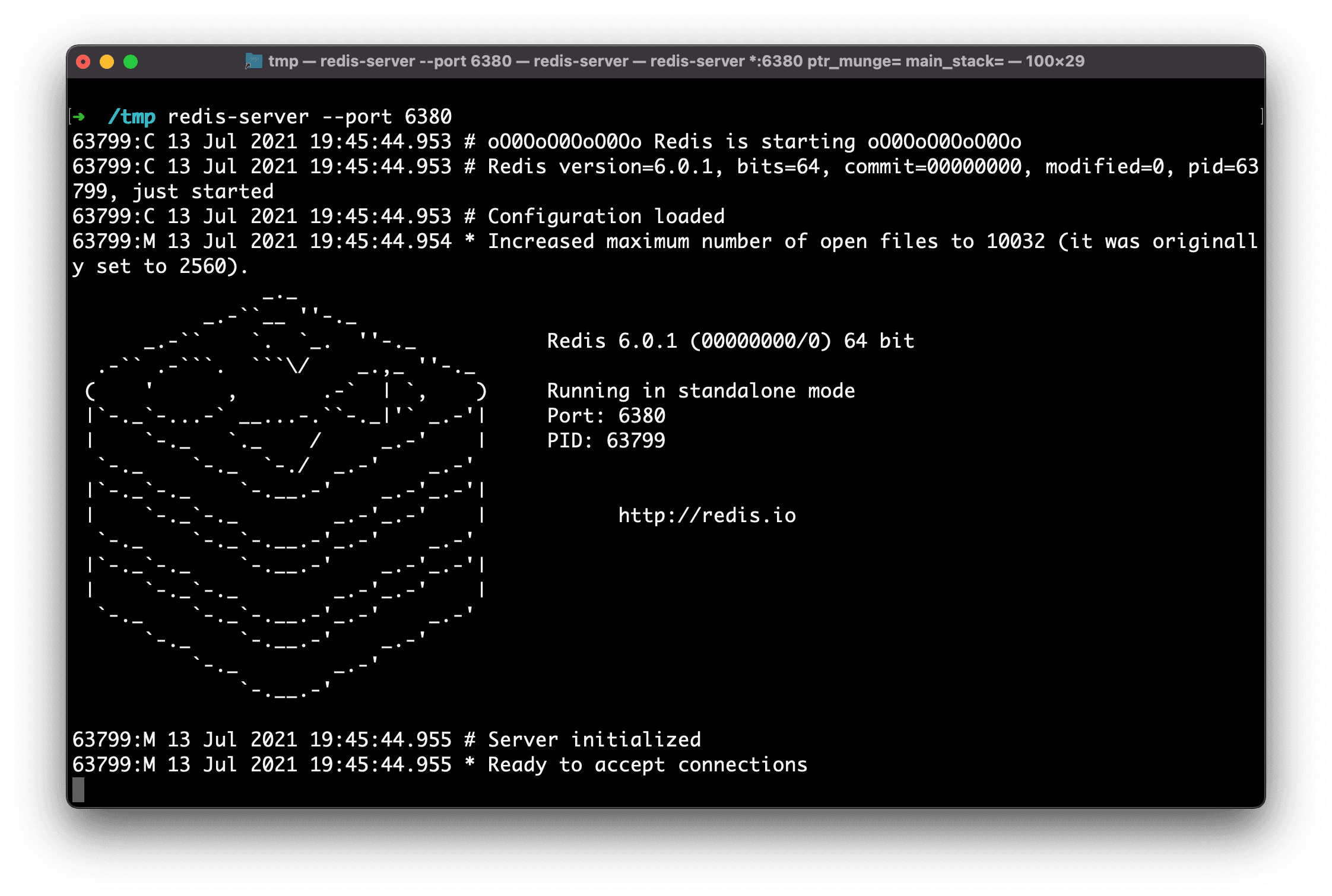Click 'Increased maximum number of open files' line
1332x896 pixels.
coord(665,242)
